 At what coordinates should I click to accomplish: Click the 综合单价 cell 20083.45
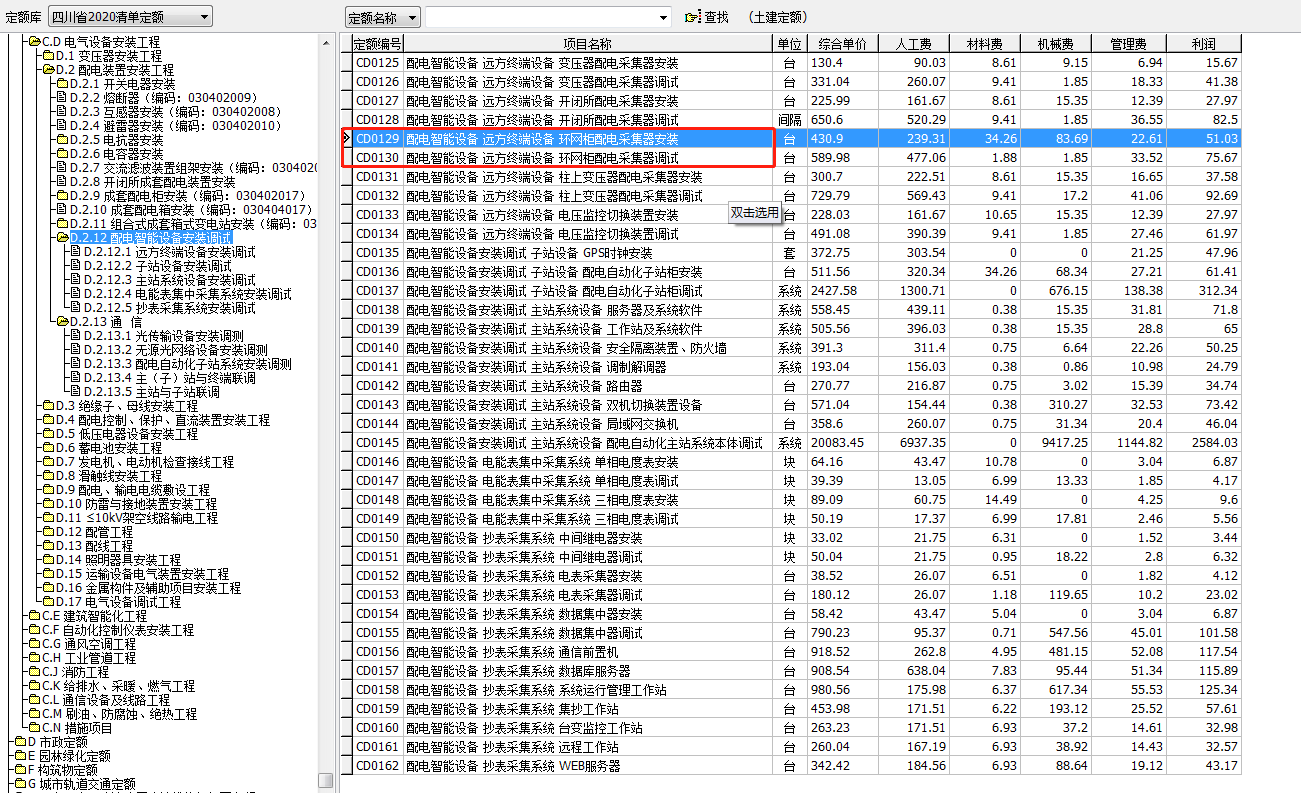[x=843, y=443]
